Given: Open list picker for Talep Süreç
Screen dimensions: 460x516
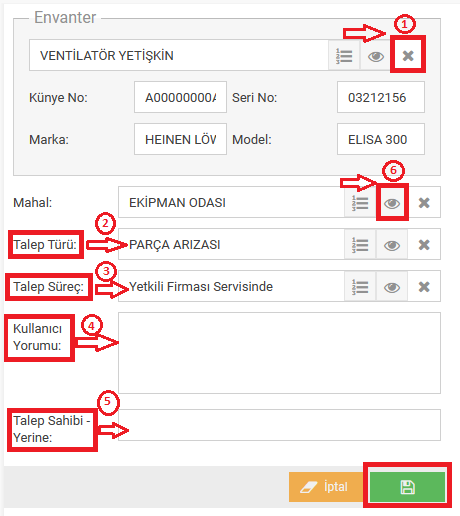Looking at the screenshot, I should (x=360, y=286).
